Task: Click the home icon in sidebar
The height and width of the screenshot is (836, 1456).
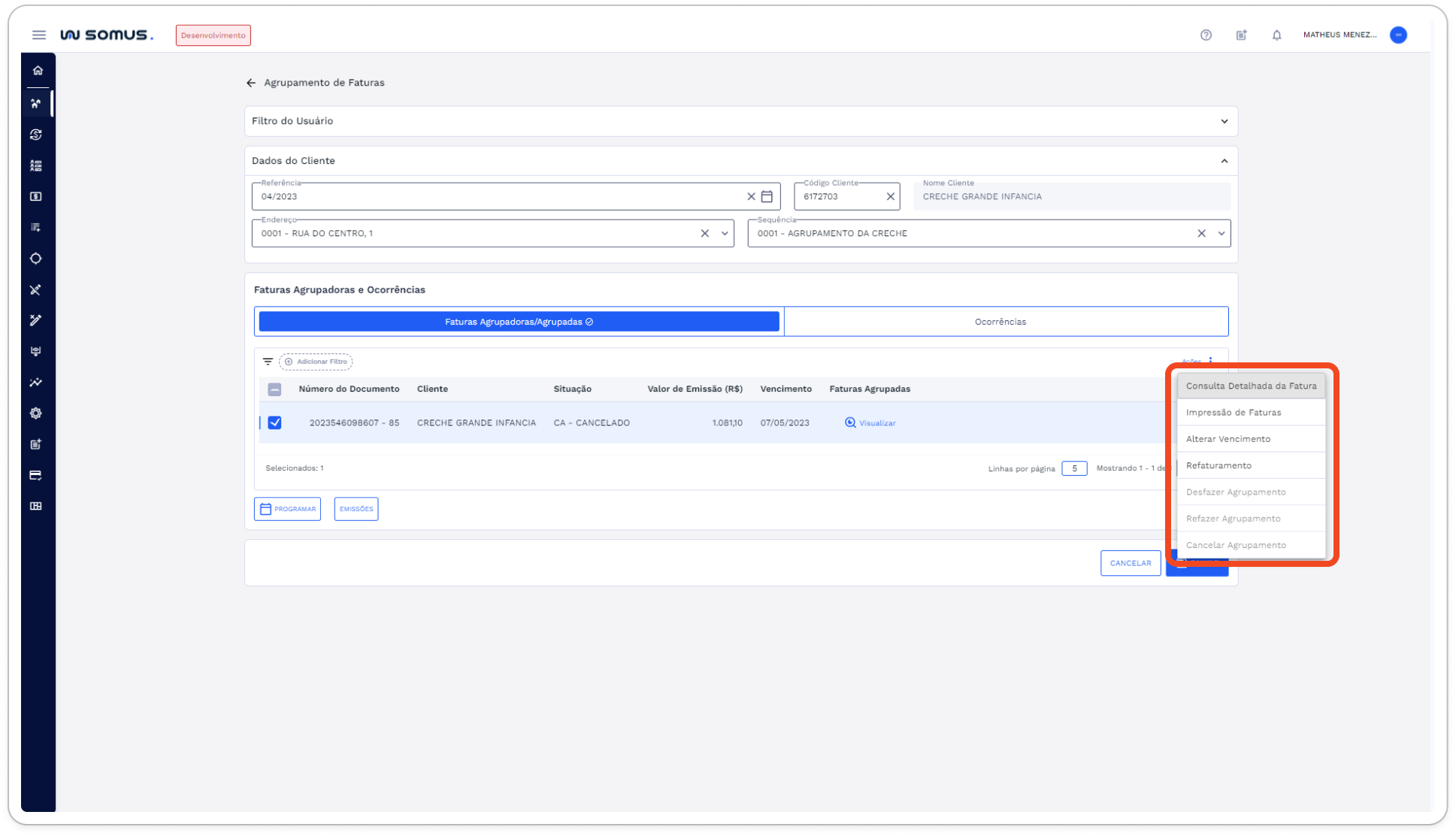Action: point(38,71)
